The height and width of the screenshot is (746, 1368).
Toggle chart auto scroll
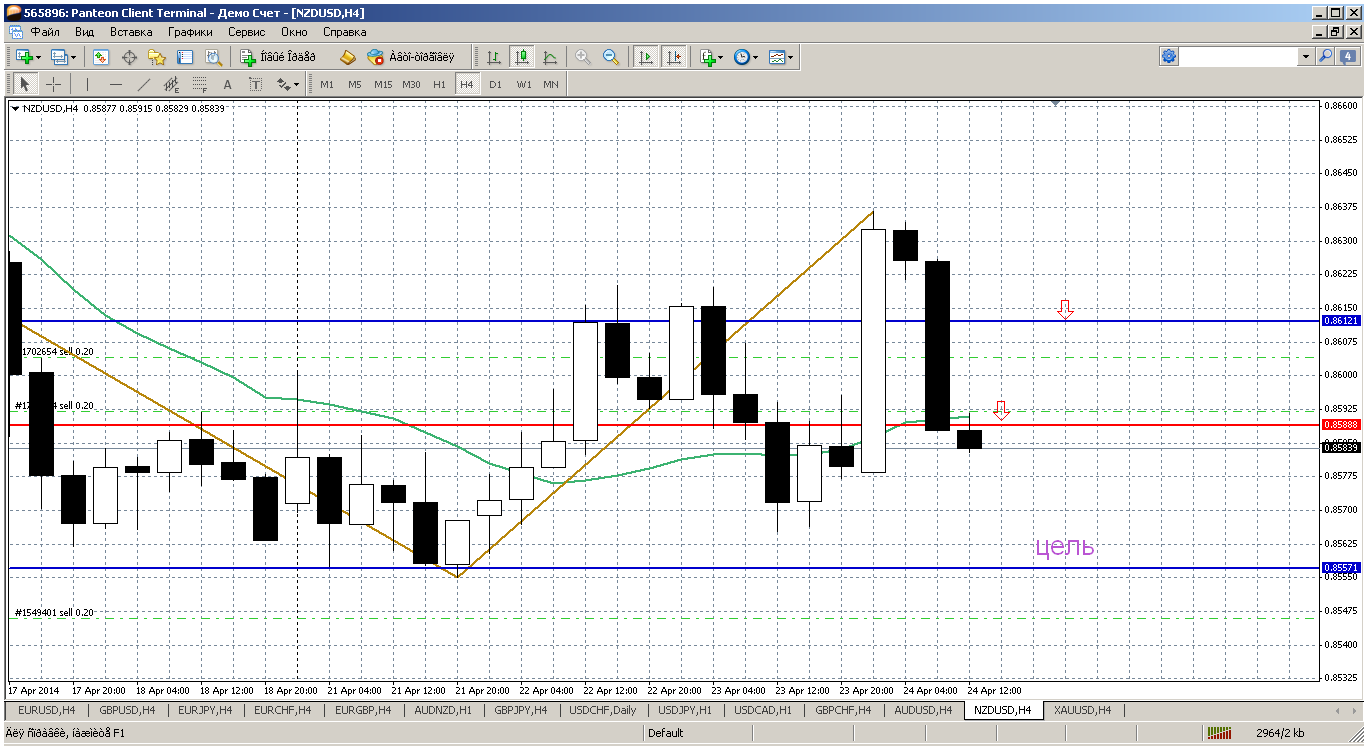click(646, 58)
